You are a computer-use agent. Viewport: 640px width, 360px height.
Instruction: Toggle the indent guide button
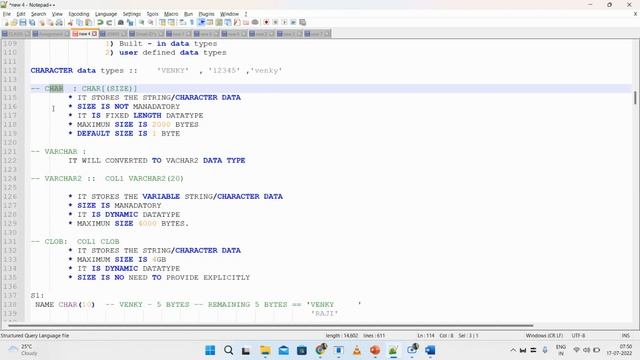click(x=201, y=22)
